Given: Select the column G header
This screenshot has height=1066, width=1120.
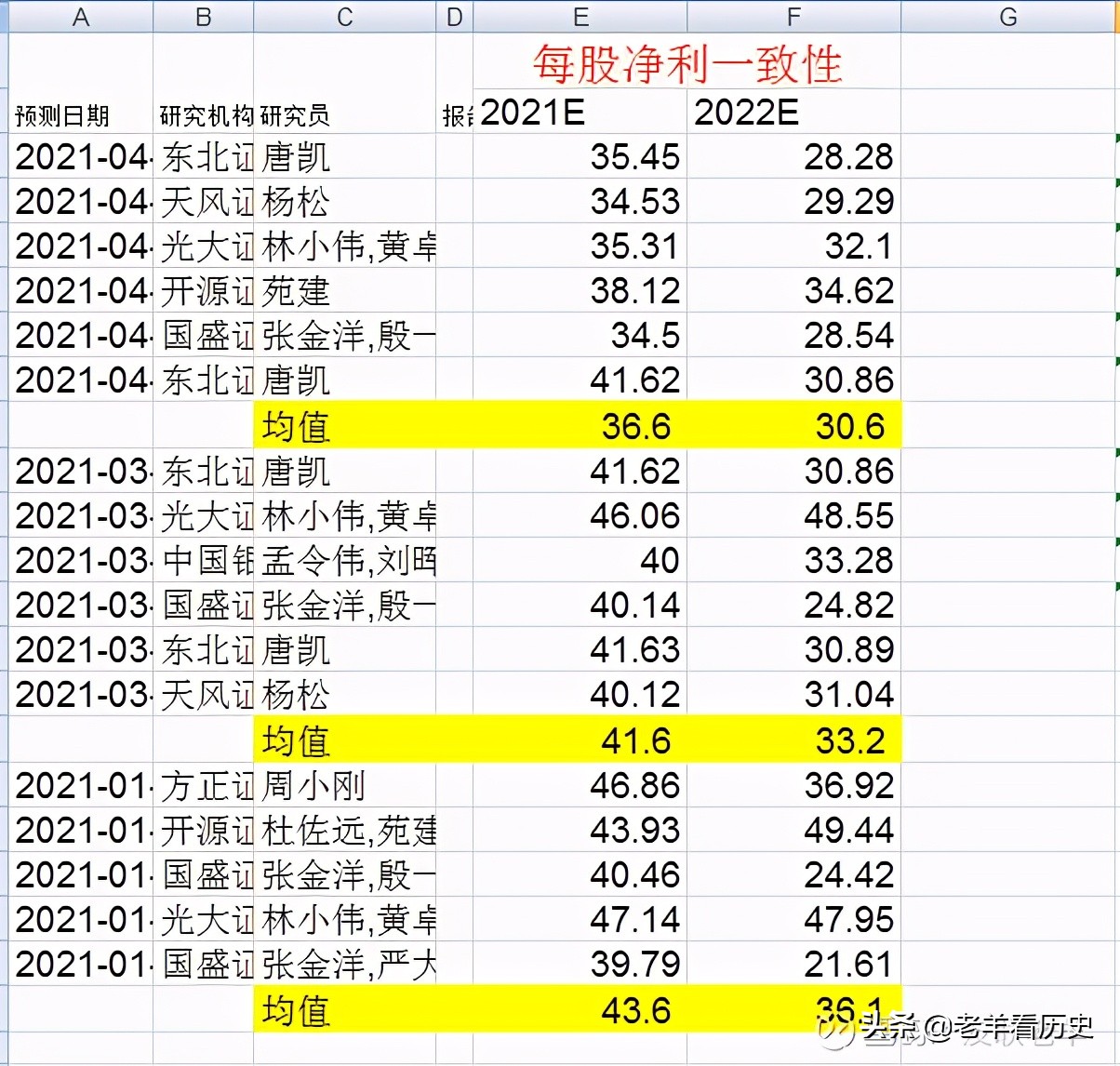Looking at the screenshot, I should 1007,15.
